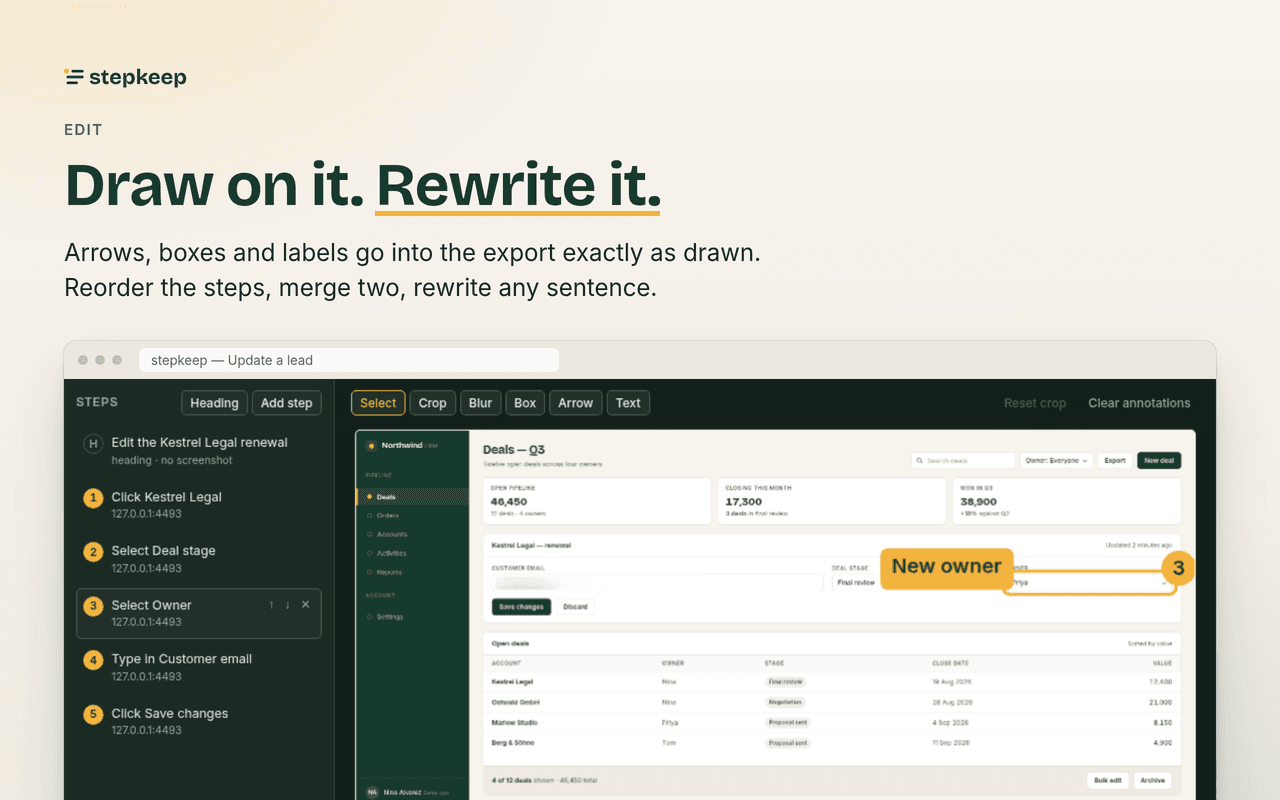Screen dimensions: 1280x800
Task: Select the 'Type in Customer email' step
Action: pos(199,667)
